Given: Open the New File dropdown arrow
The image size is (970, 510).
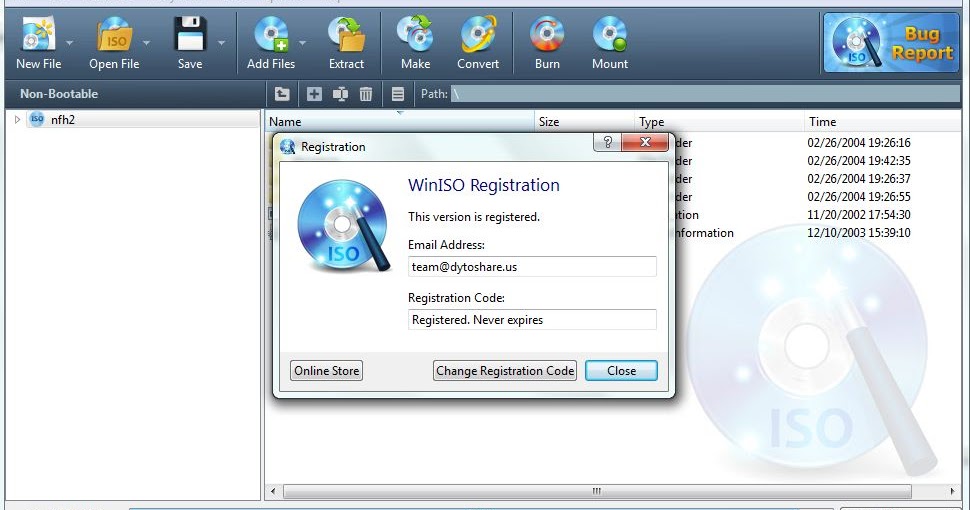Looking at the screenshot, I should click(x=69, y=43).
